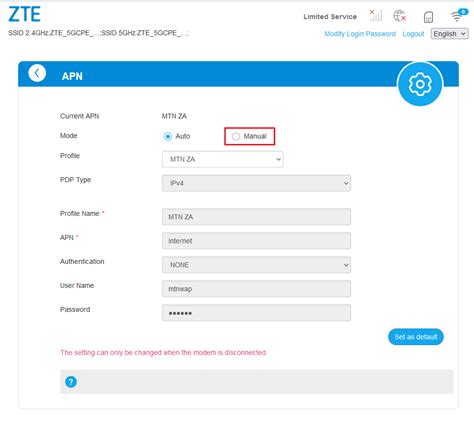Click the Wi-Fi connected devices icon

[x=459, y=15]
